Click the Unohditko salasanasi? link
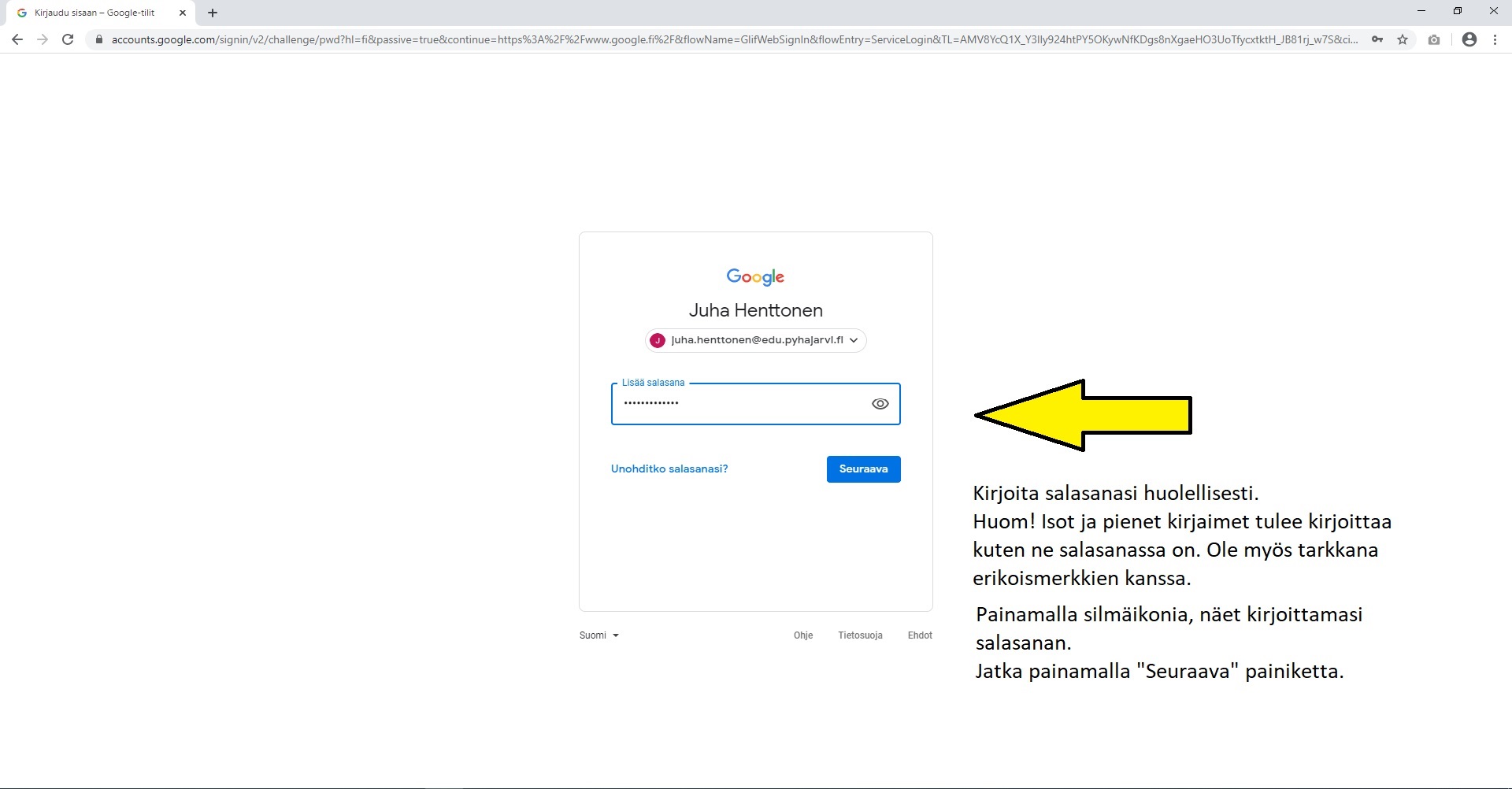The width and height of the screenshot is (1512, 789). tap(669, 469)
